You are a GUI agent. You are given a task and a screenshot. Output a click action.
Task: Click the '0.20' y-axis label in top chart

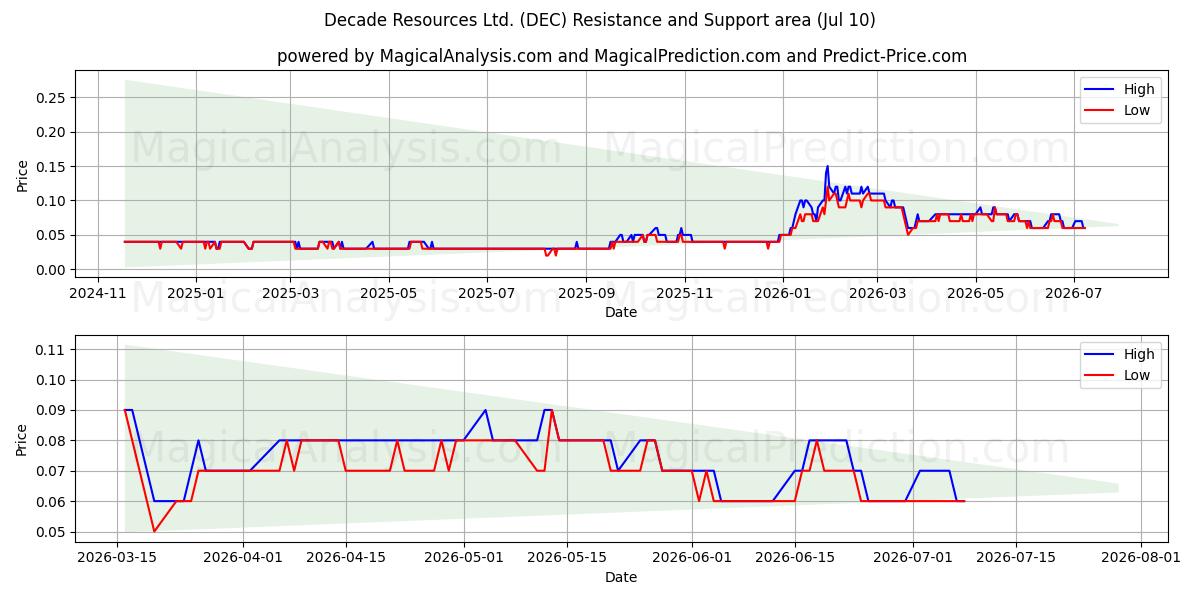50,132
